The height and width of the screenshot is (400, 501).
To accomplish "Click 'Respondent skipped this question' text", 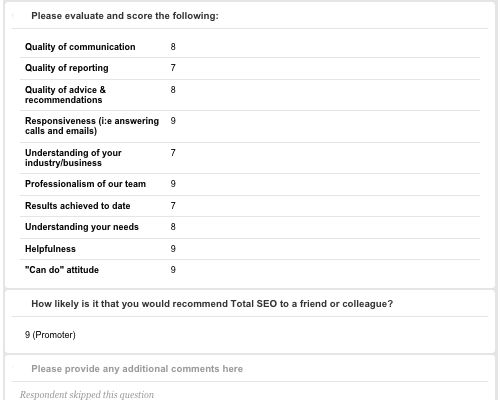I will pos(87,395).
